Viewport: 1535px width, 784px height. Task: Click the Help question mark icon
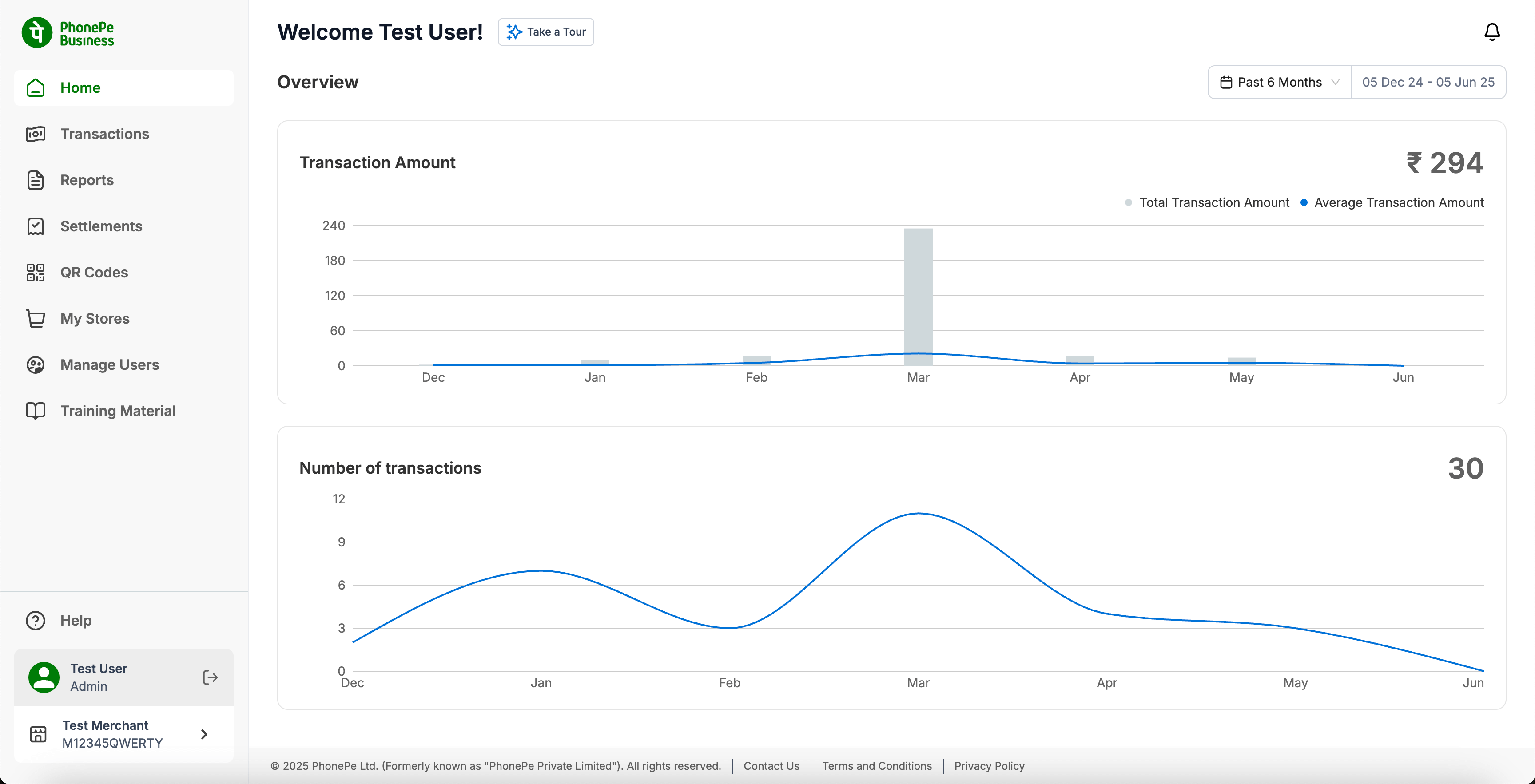click(36, 620)
